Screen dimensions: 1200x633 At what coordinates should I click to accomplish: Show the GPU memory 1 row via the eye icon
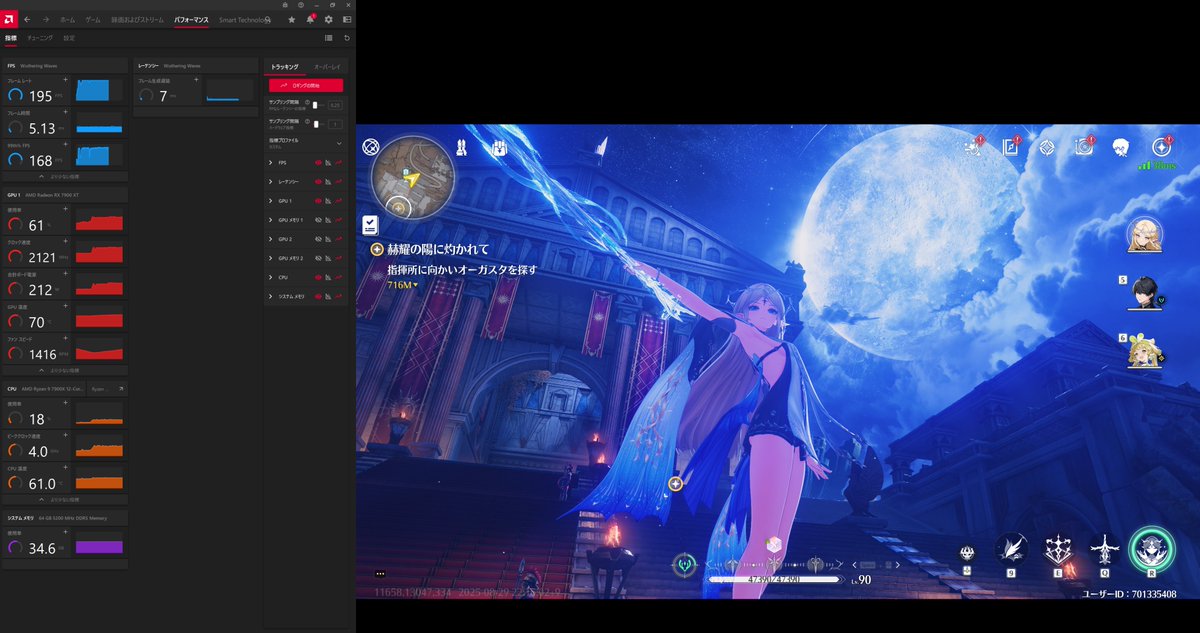[319, 219]
